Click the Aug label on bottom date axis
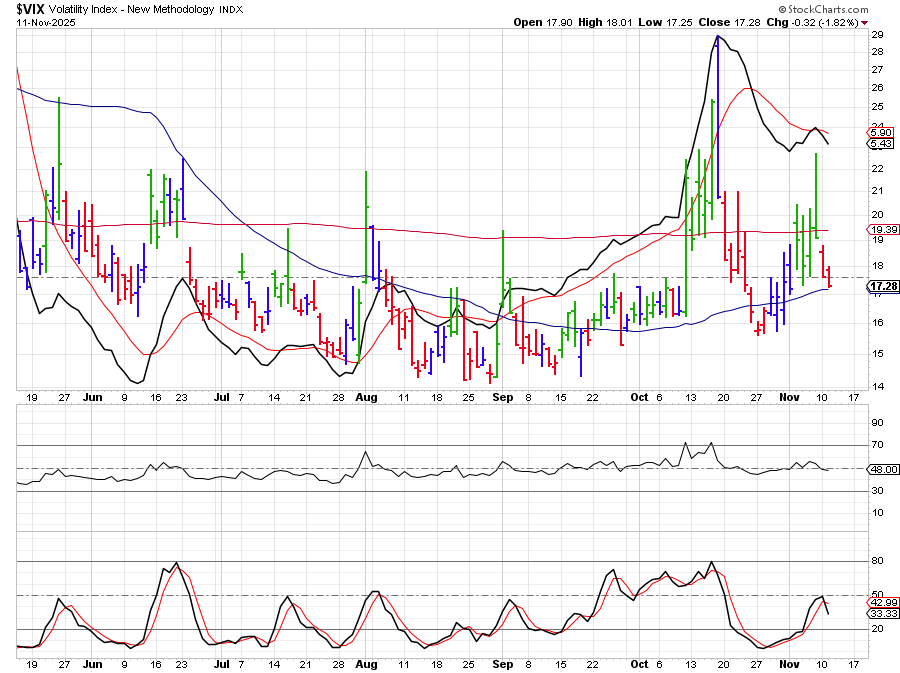The height and width of the screenshot is (673, 900). tap(366, 663)
